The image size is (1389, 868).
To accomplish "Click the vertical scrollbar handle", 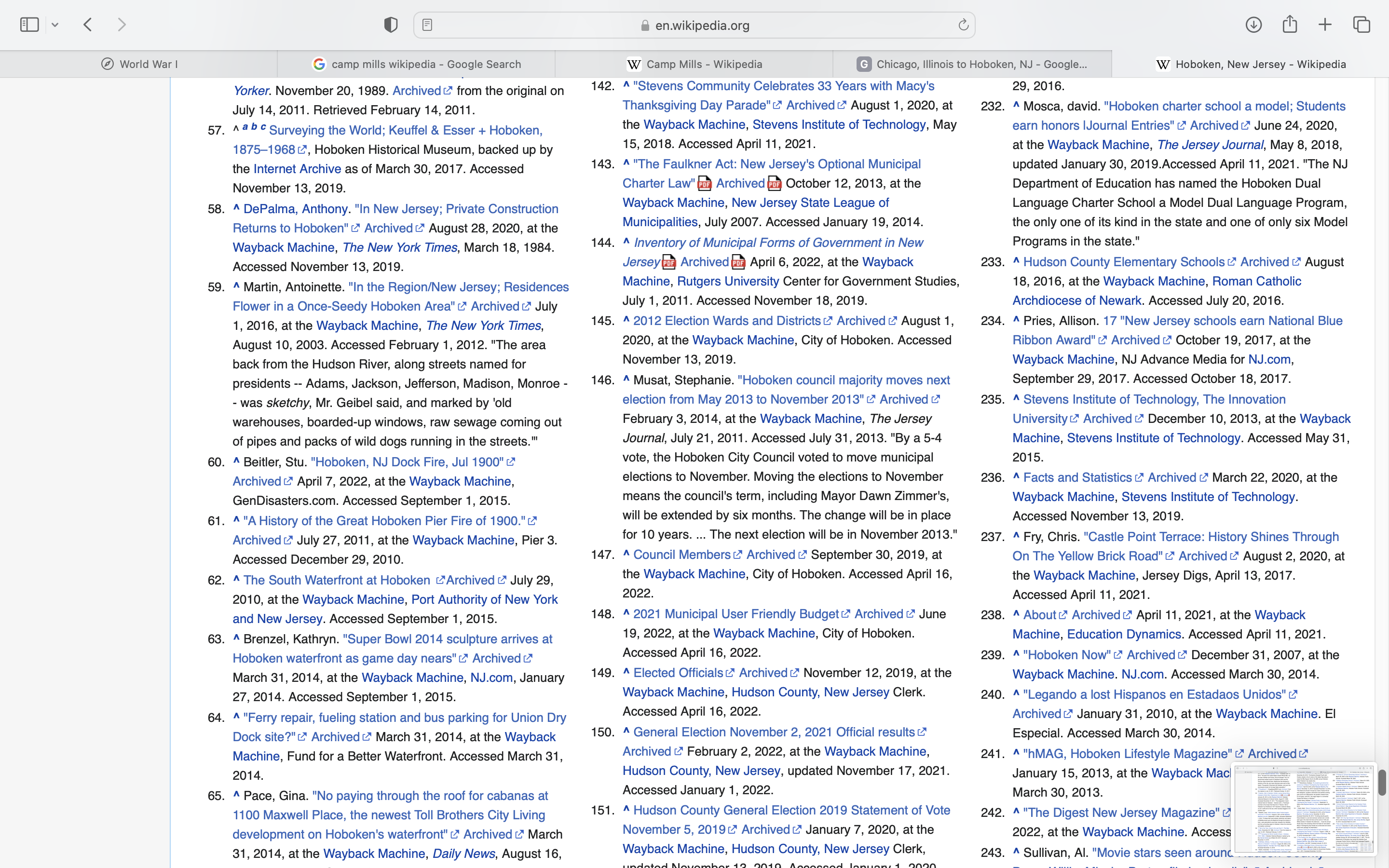I will (1382, 783).
